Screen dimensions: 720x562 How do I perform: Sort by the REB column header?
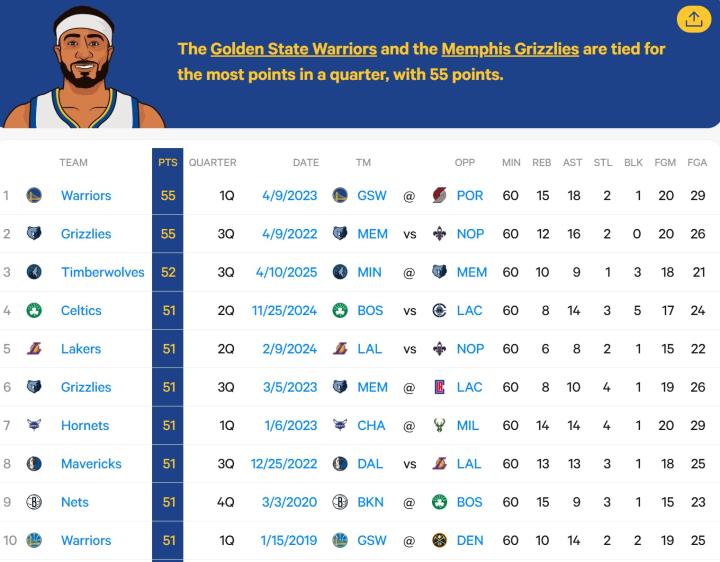point(541,162)
